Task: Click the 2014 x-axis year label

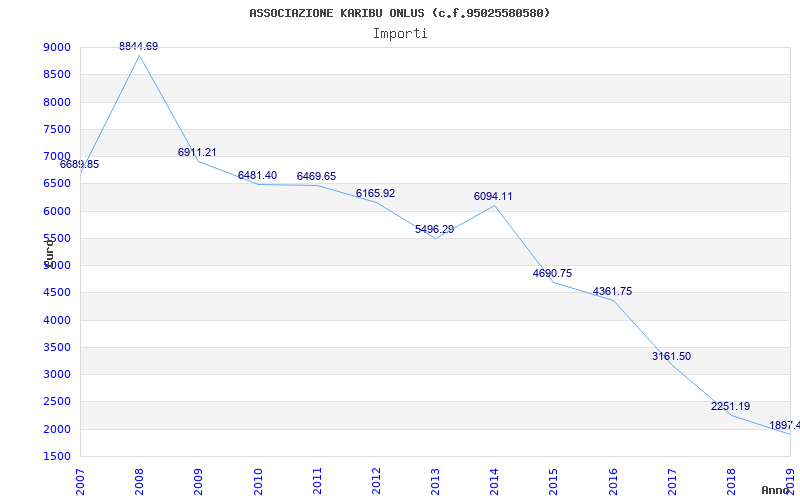Action: tap(494, 482)
